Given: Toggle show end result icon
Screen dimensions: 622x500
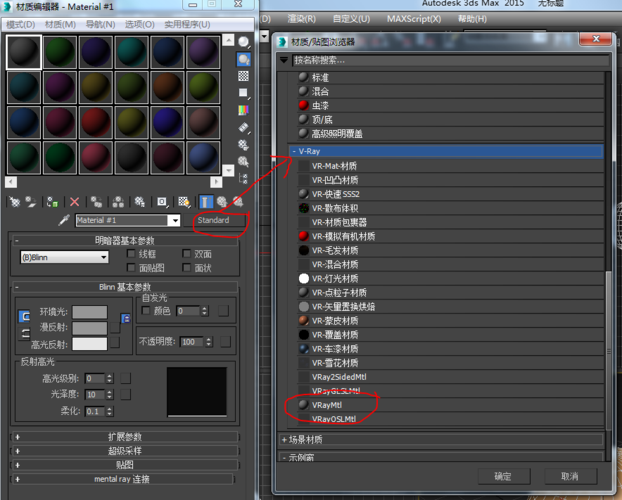Looking at the screenshot, I should coord(206,202).
